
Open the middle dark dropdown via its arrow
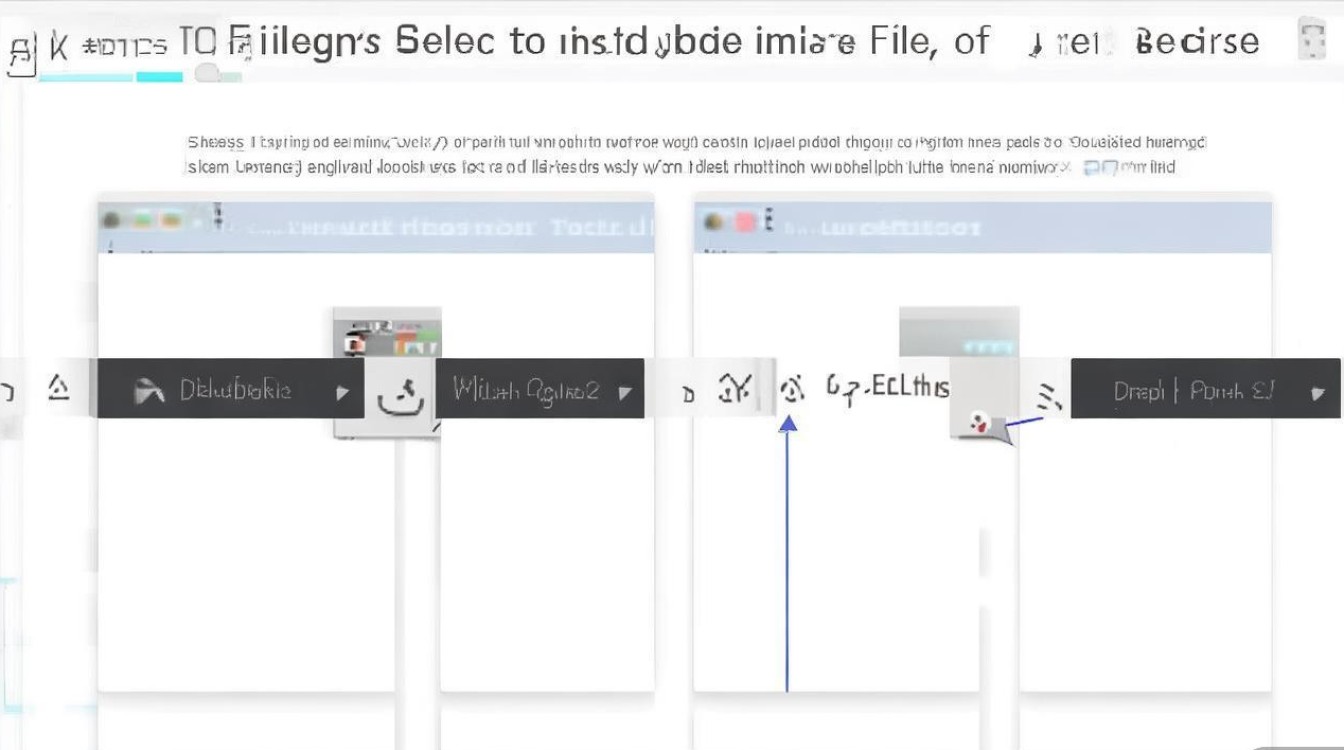coord(625,392)
